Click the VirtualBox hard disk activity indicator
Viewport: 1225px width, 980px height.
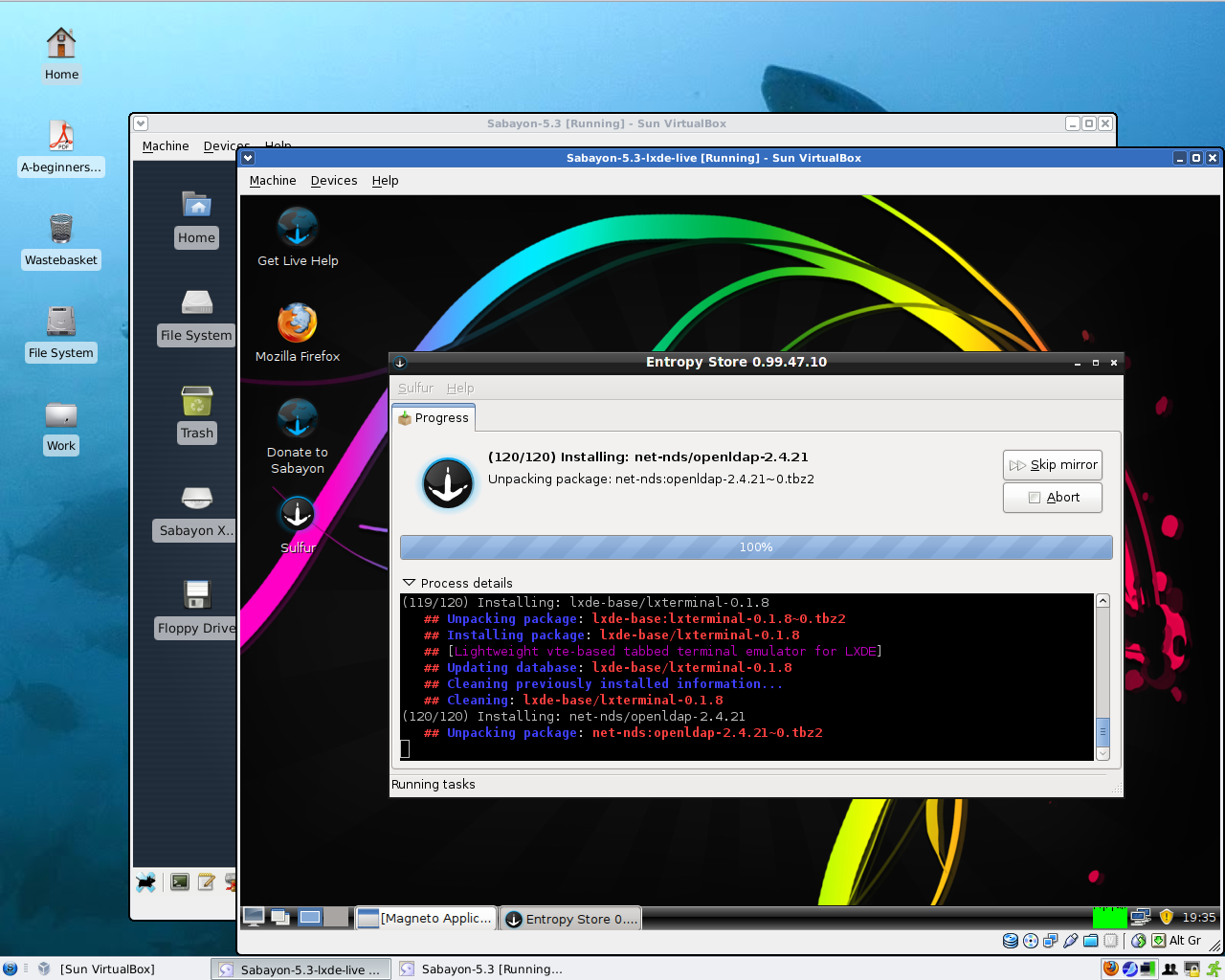[x=1011, y=941]
